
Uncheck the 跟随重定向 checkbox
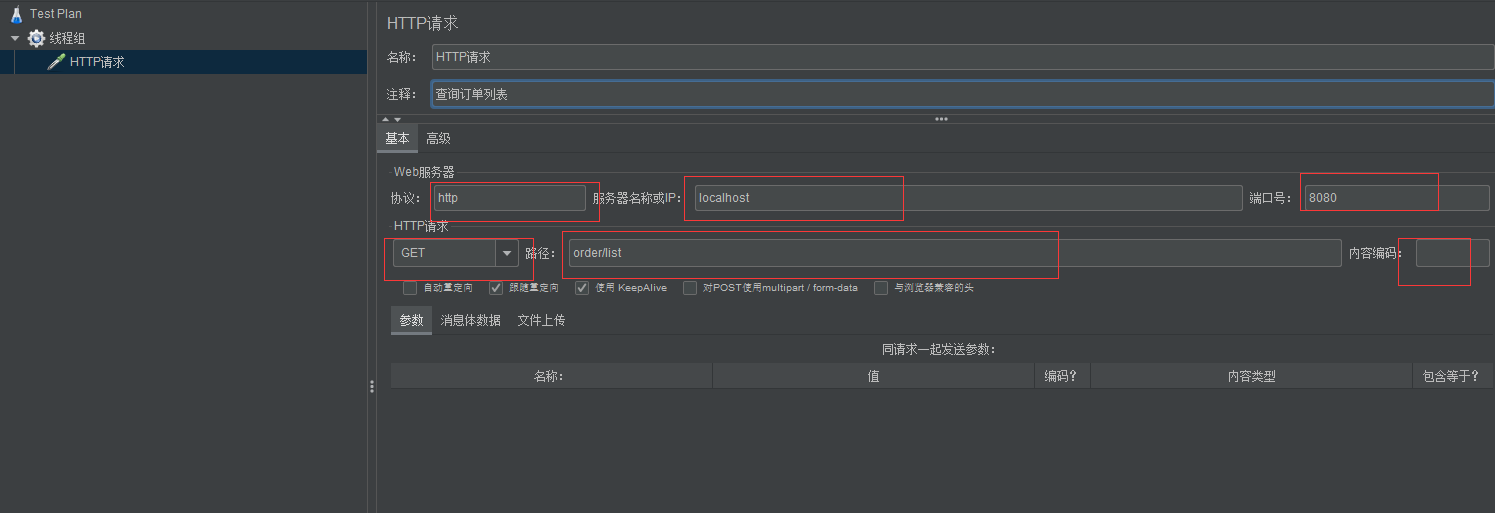click(496, 288)
